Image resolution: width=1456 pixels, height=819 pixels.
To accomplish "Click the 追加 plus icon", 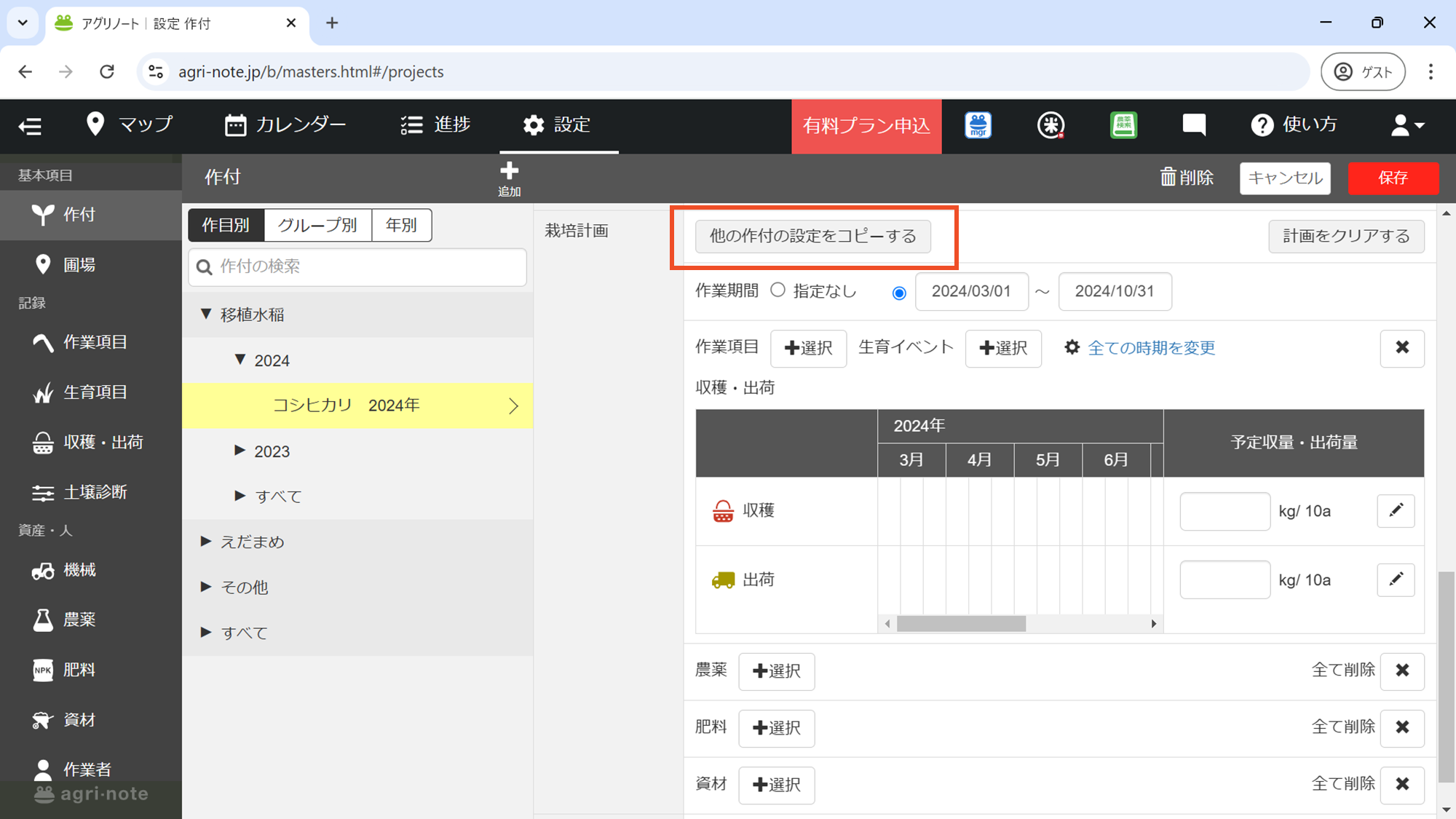I will 509,172.
